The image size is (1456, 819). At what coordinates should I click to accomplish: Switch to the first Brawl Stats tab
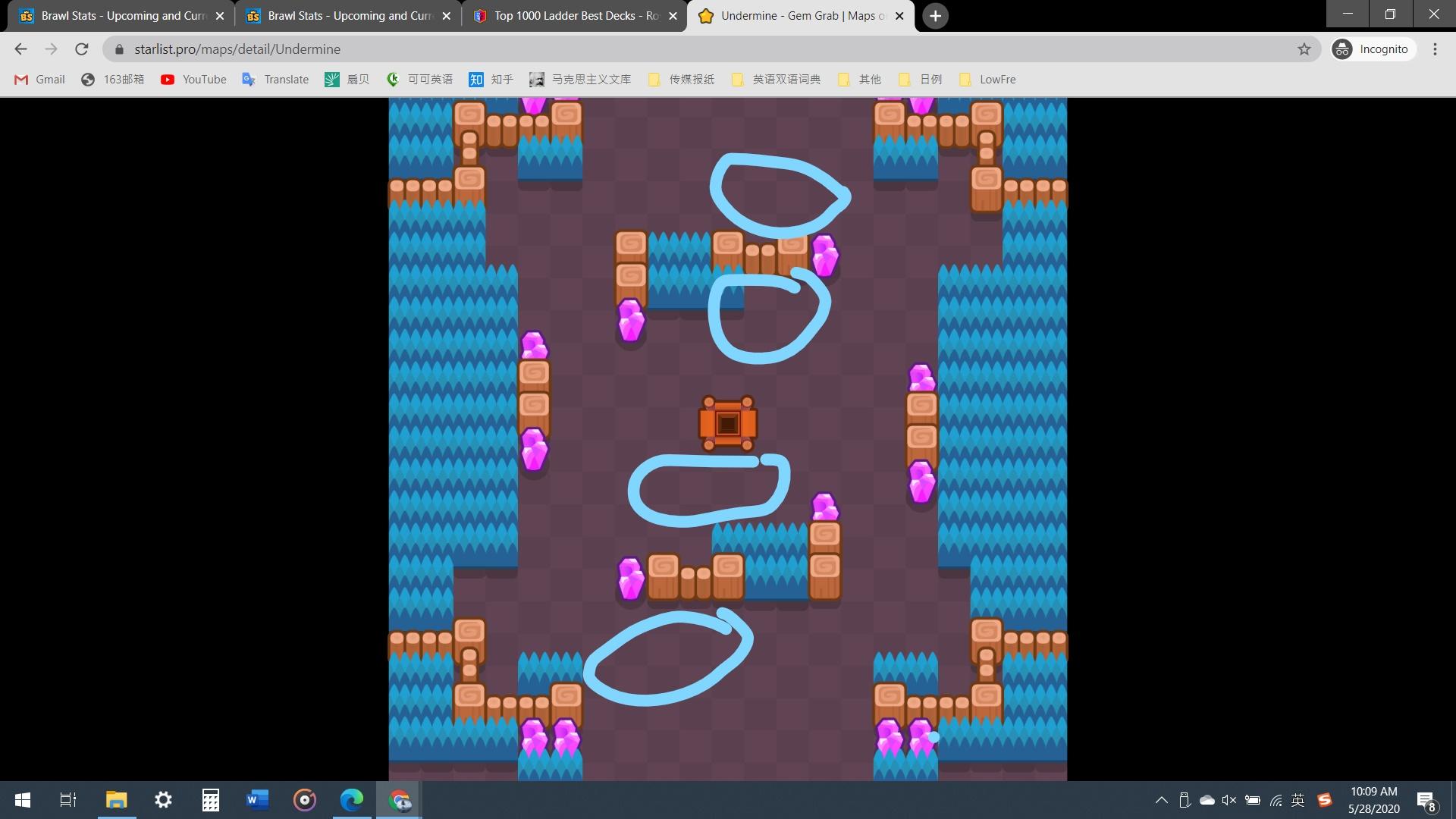(121, 16)
